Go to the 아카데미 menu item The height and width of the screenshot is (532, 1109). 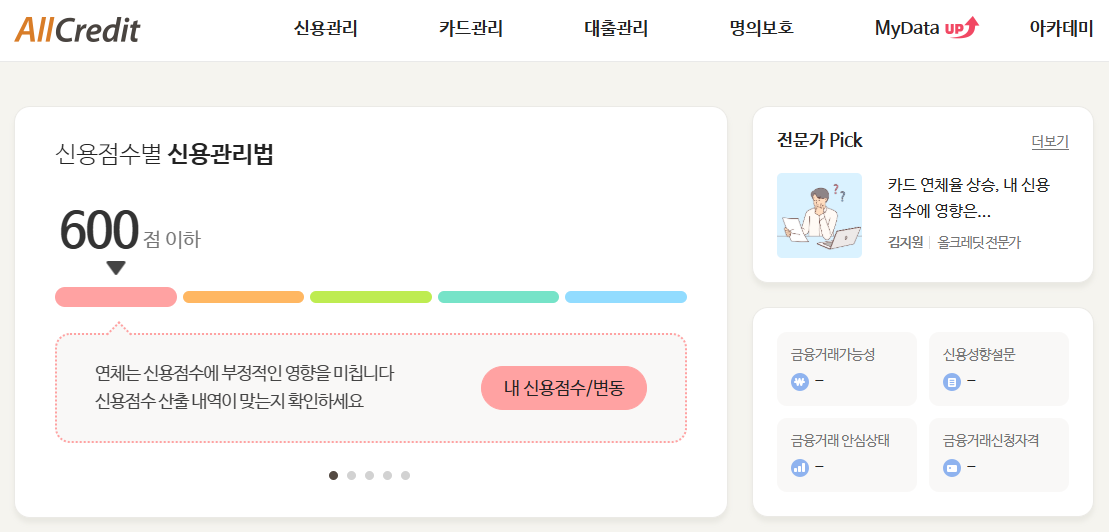point(1062,29)
